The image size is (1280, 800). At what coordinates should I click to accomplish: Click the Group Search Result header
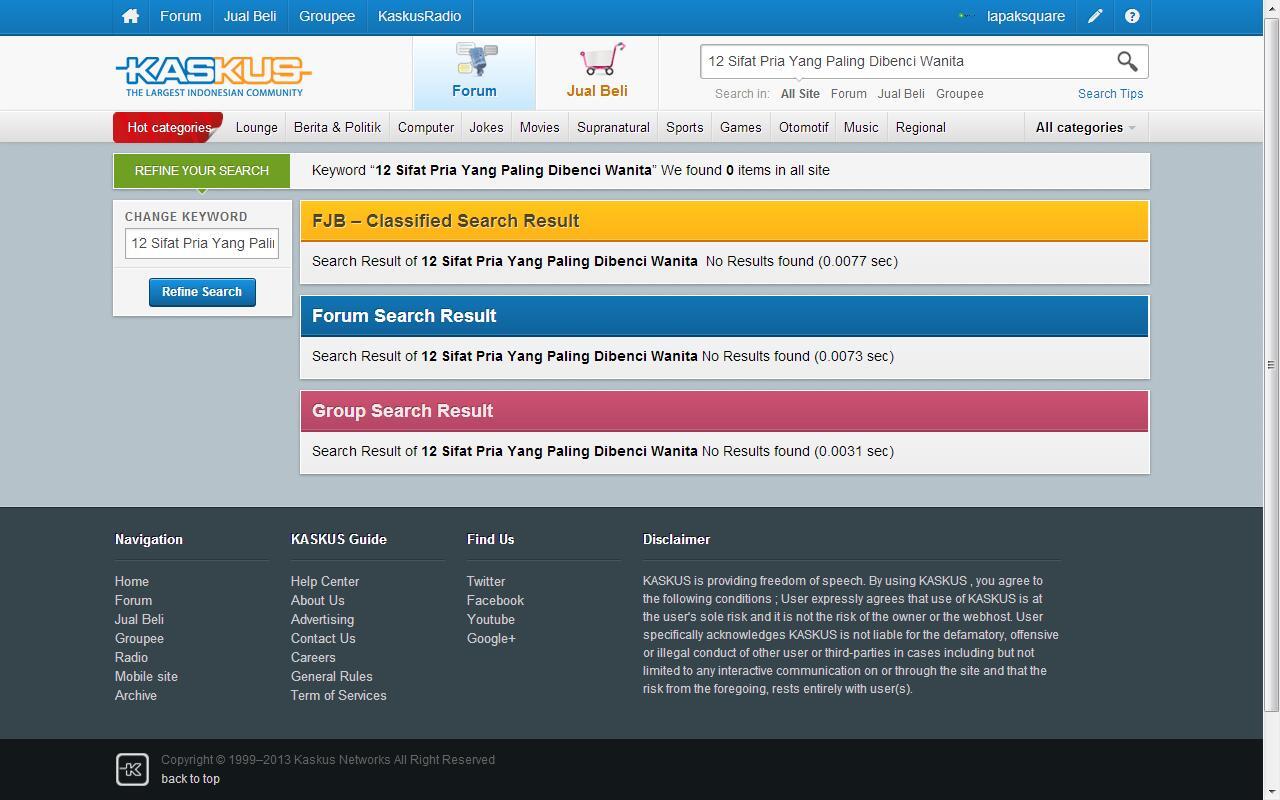coord(725,411)
